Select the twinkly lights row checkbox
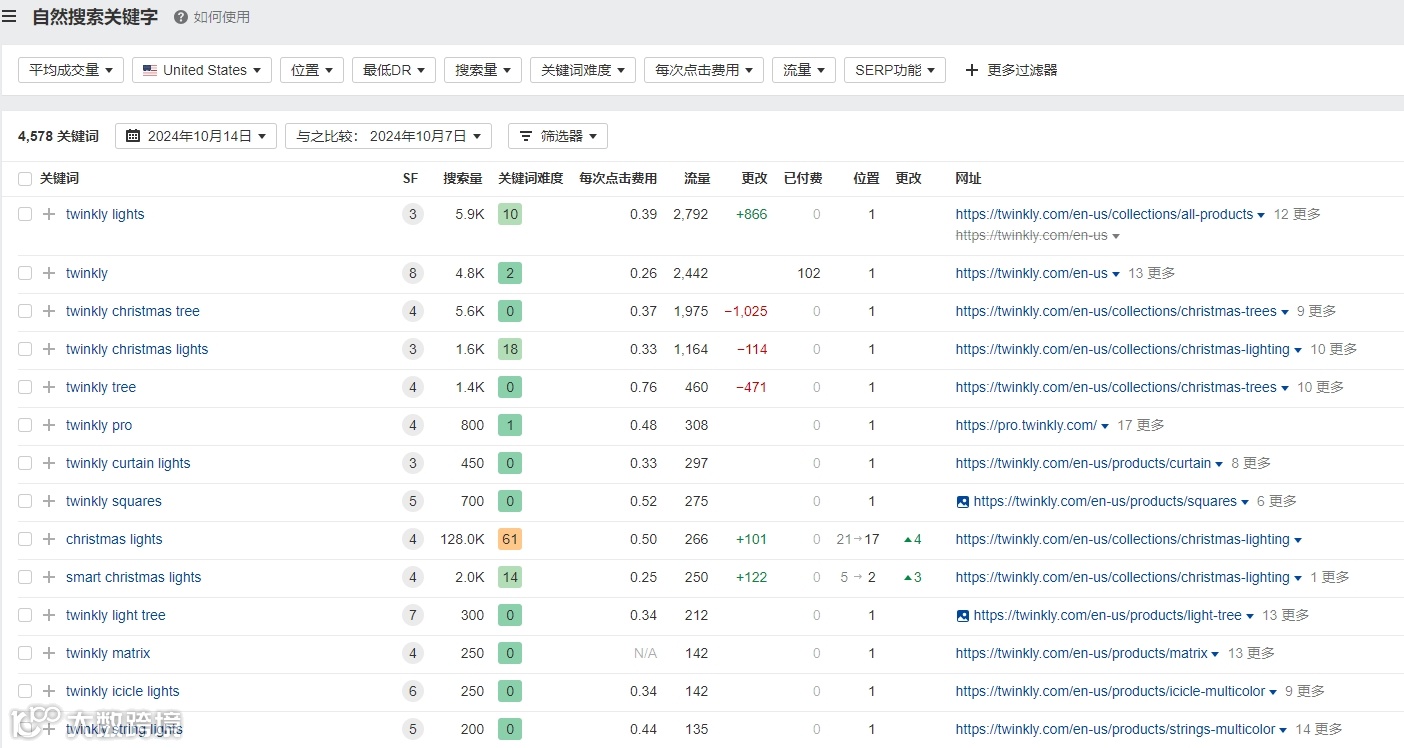The image size is (1404, 748). click(25, 214)
